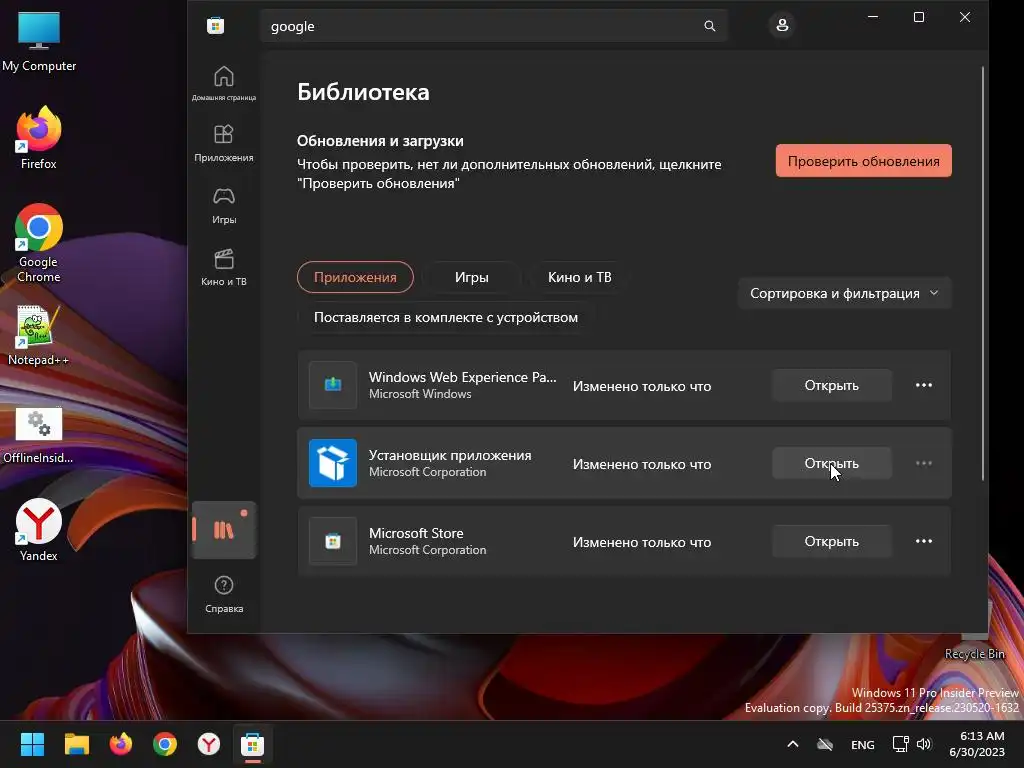Select the Firefox desktop shortcut
The width and height of the screenshot is (1024, 768).
(39, 138)
